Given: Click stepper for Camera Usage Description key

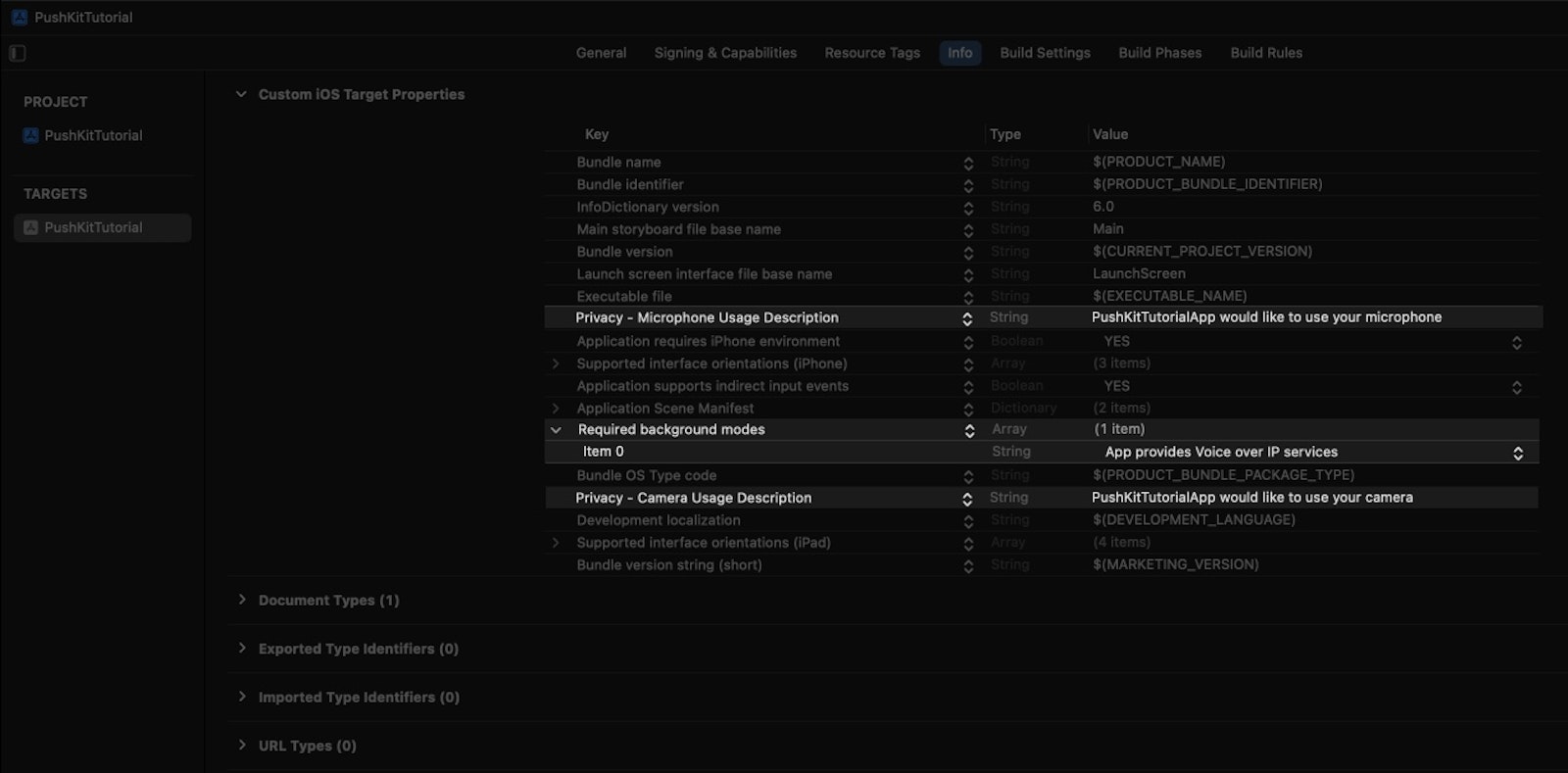Looking at the screenshot, I should (967, 499).
